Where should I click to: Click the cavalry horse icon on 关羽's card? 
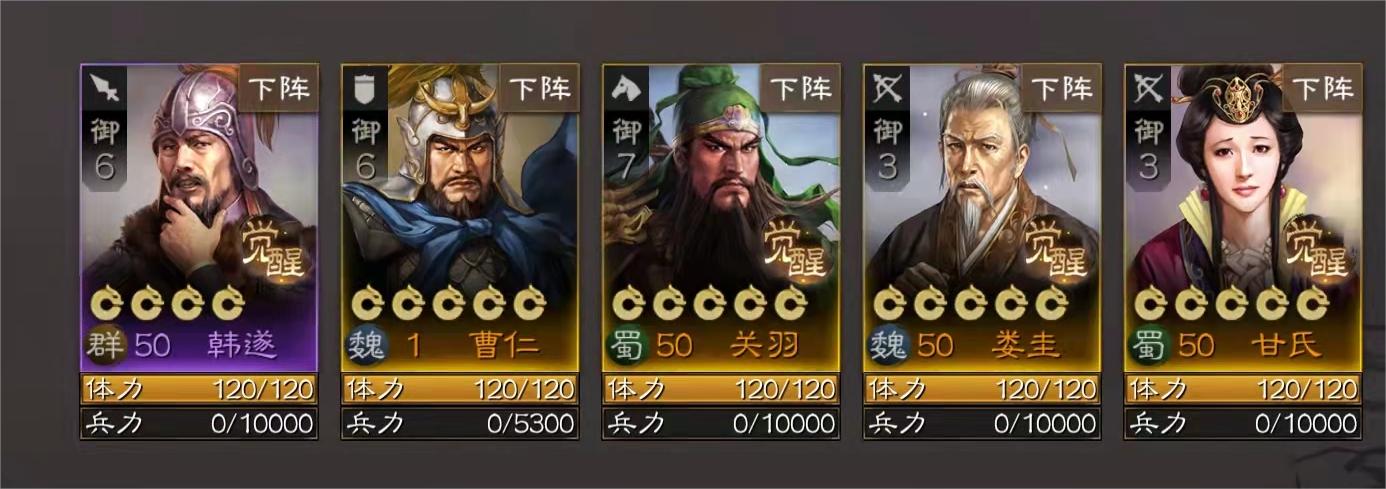(625, 88)
